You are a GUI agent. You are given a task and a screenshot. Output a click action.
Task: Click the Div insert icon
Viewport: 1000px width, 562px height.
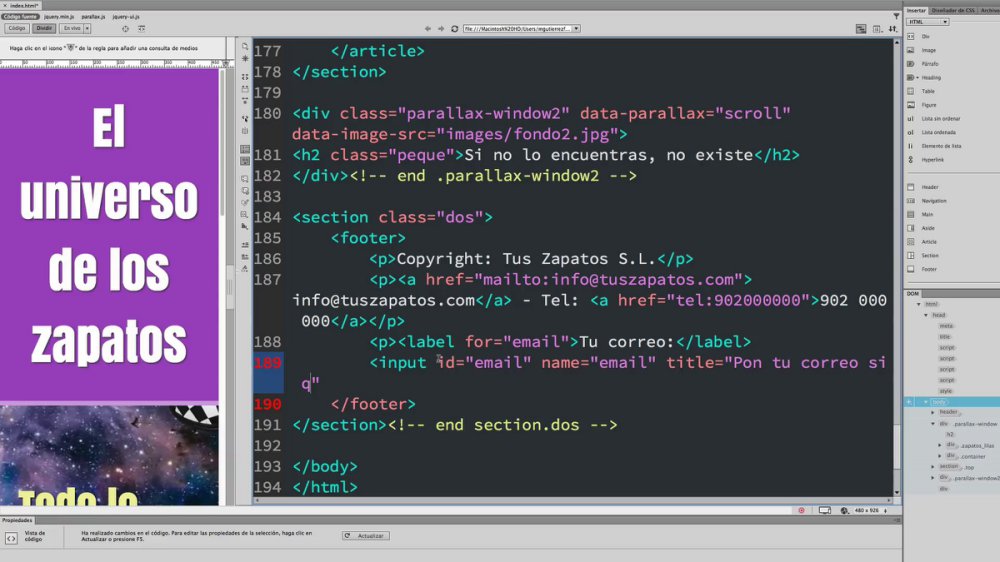pyautogui.click(x=911, y=36)
